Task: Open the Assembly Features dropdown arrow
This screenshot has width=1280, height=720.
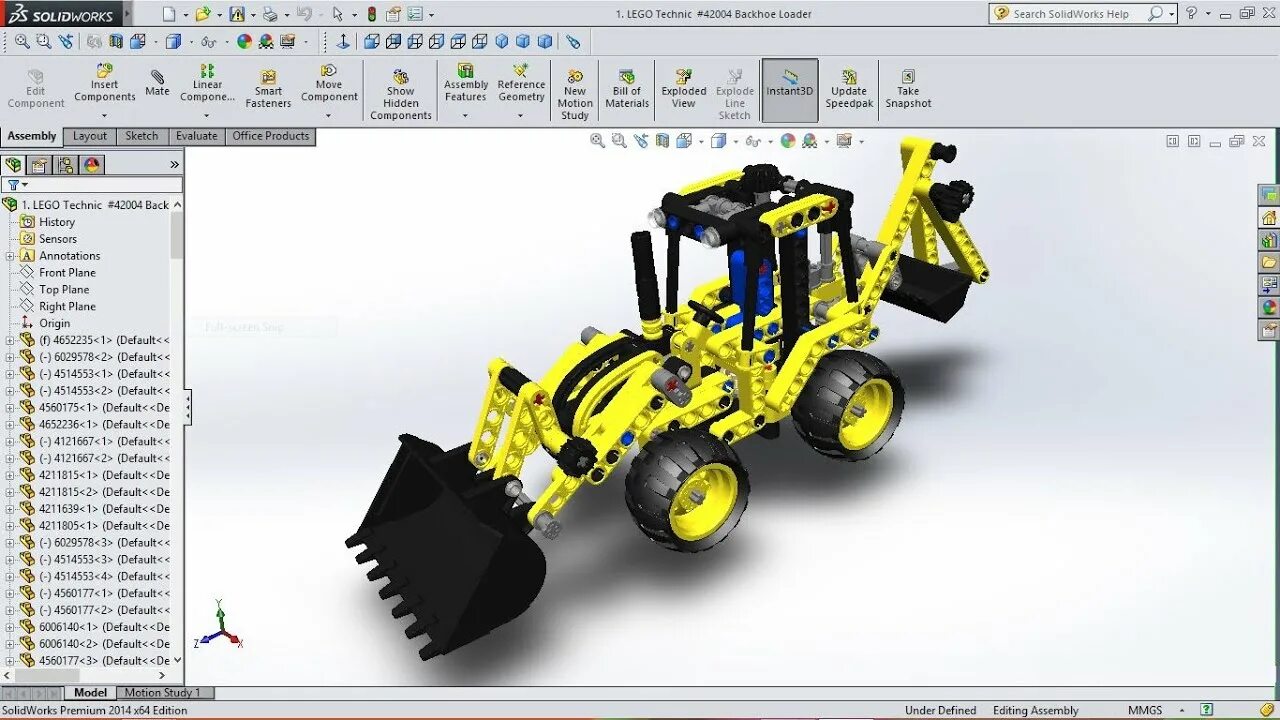Action: [x=465, y=116]
